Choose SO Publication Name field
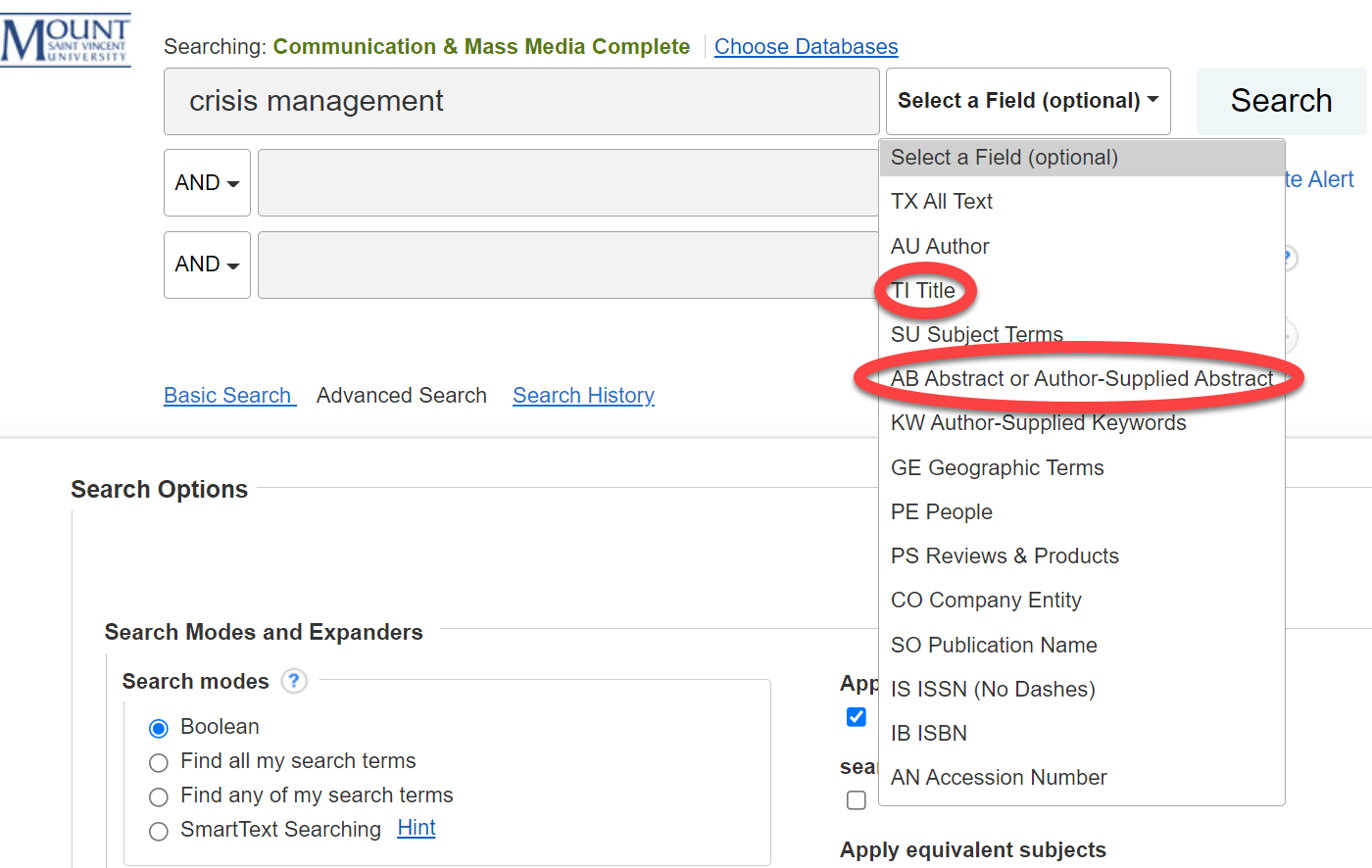This screenshot has height=868, width=1372. pos(1082,646)
